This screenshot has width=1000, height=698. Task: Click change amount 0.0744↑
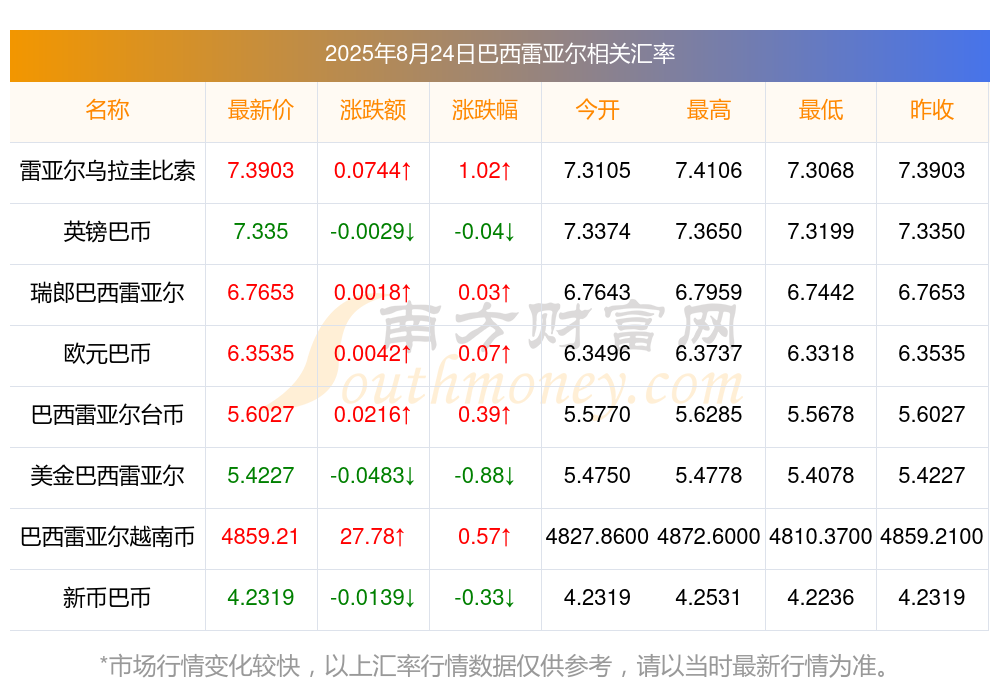(x=372, y=171)
